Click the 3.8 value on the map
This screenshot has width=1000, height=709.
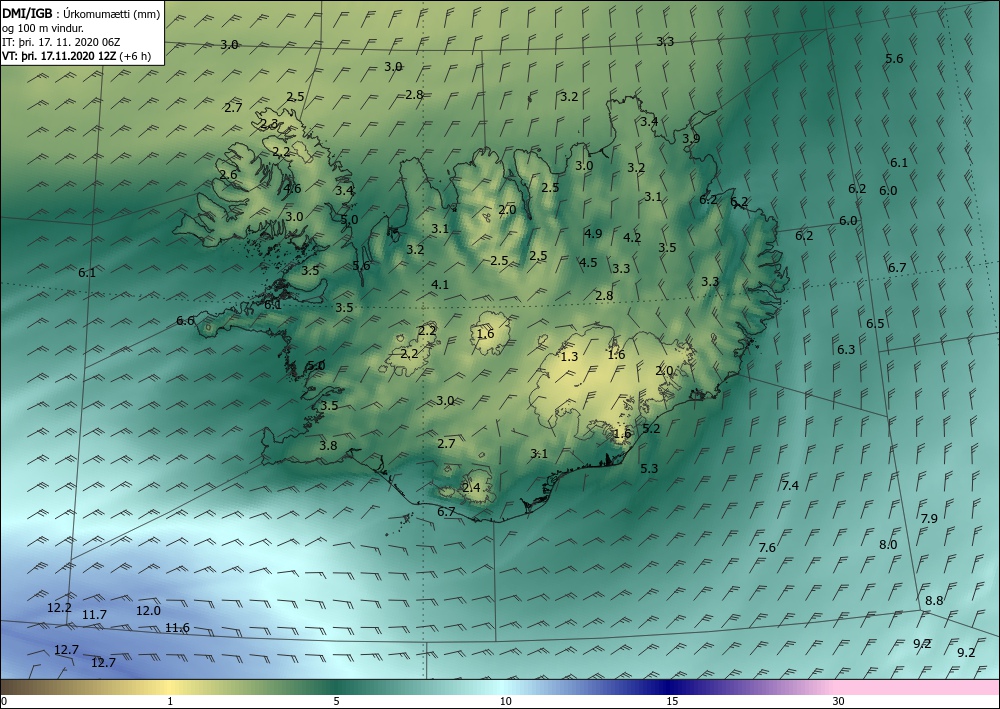point(328,446)
